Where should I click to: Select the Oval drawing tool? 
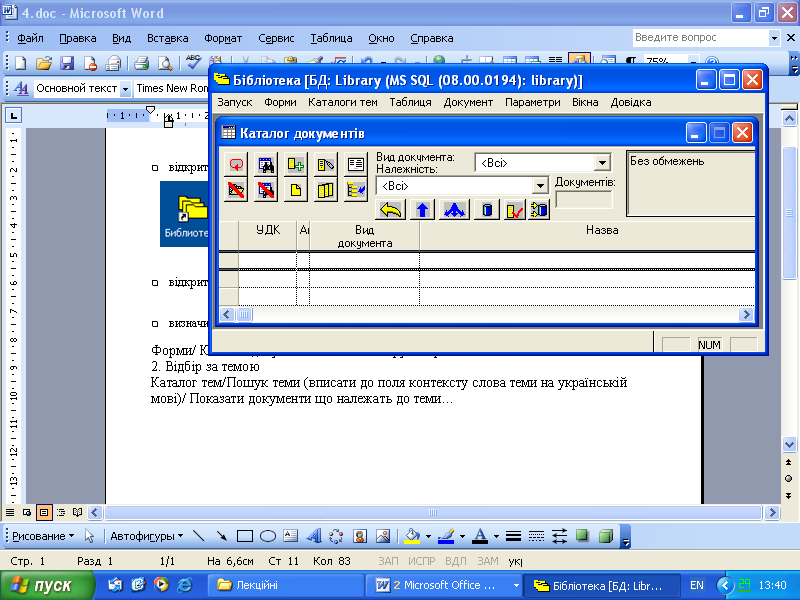pyautogui.click(x=268, y=536)
